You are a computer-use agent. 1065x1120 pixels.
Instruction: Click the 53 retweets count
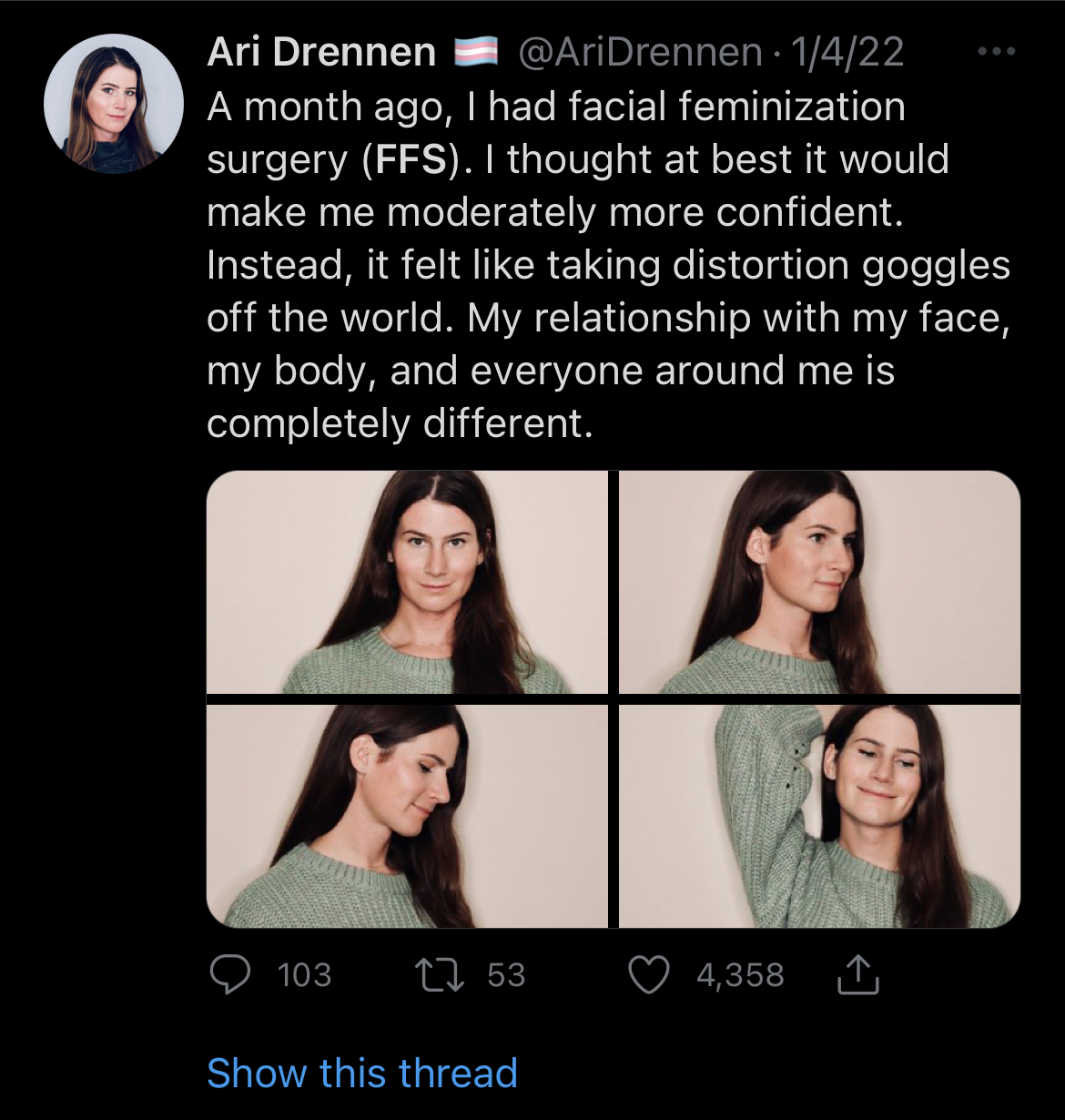[x=506, y=975]
